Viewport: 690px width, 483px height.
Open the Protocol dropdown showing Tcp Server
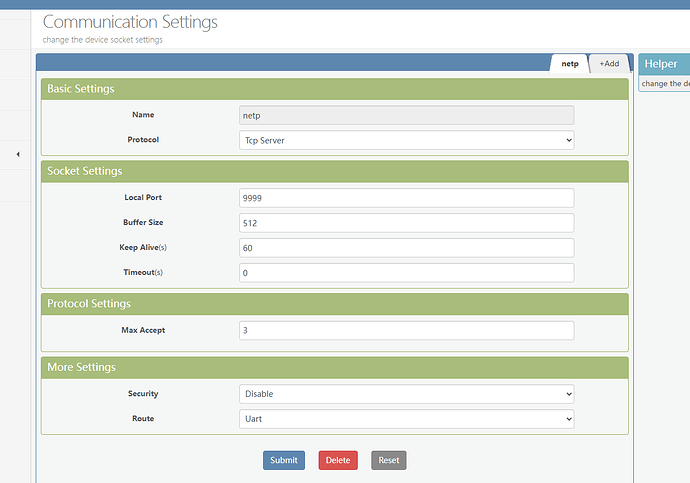coord(406,140)
